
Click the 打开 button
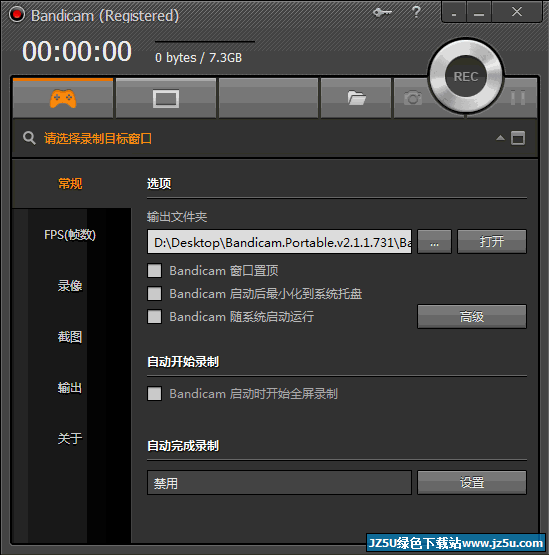click(492, 242)
